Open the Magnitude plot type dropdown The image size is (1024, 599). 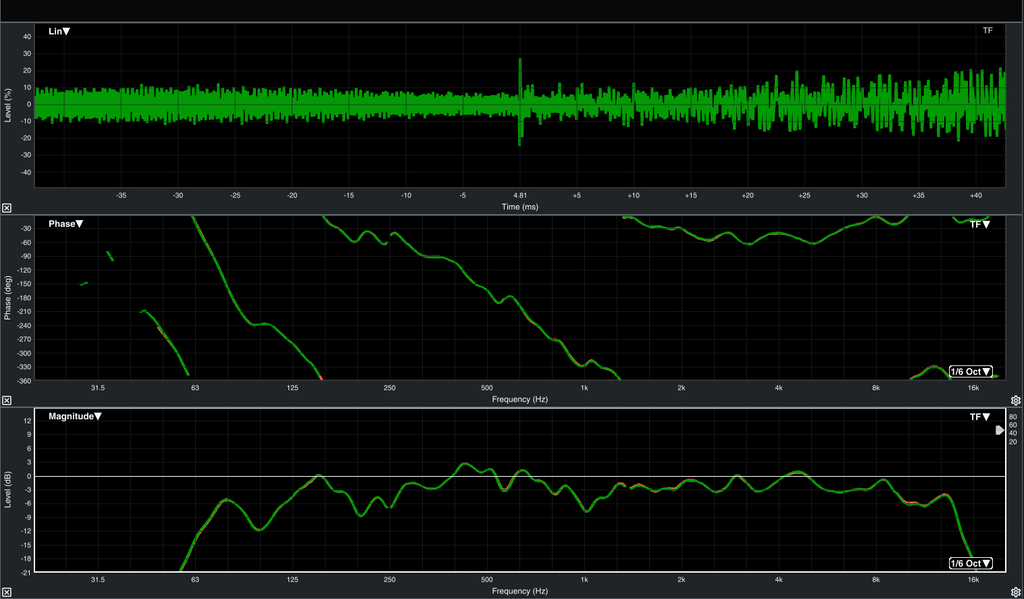click(75, 416)
